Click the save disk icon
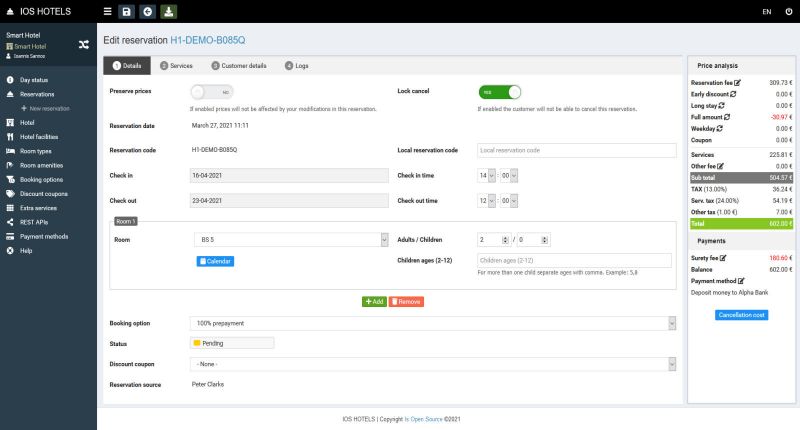800x430 pixels. tap(127, 11)
